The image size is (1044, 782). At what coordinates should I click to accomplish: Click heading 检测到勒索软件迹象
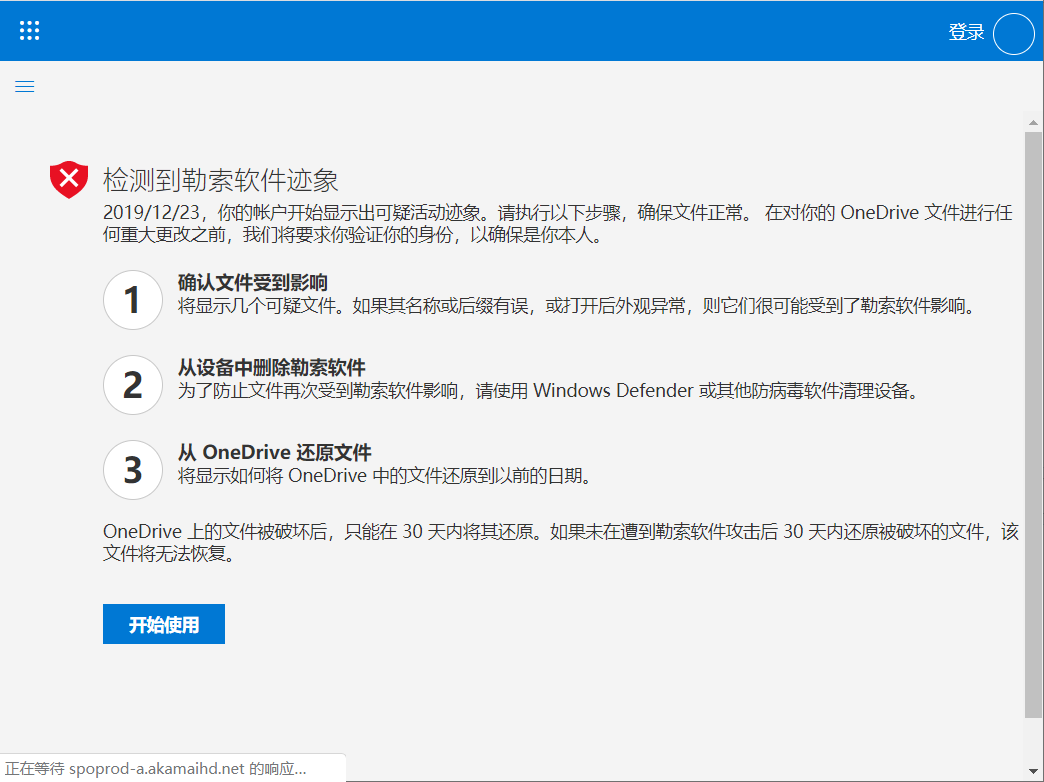(x=221, y=181)
